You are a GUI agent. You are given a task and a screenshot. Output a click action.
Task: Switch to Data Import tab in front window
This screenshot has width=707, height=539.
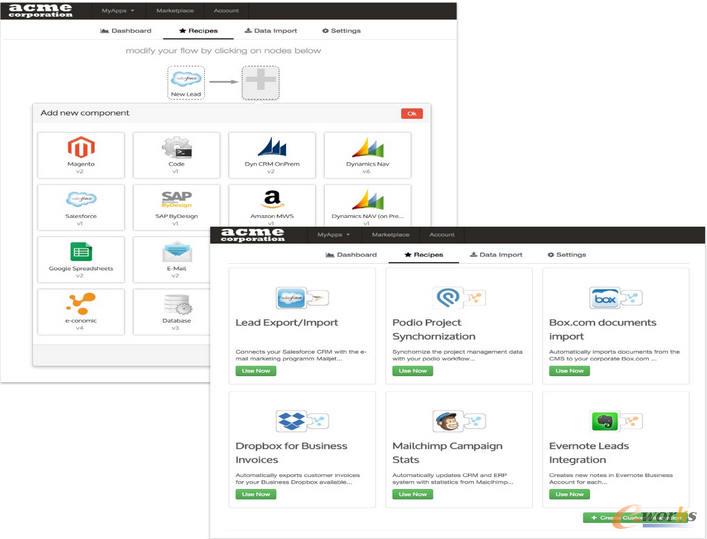(496, 255)
